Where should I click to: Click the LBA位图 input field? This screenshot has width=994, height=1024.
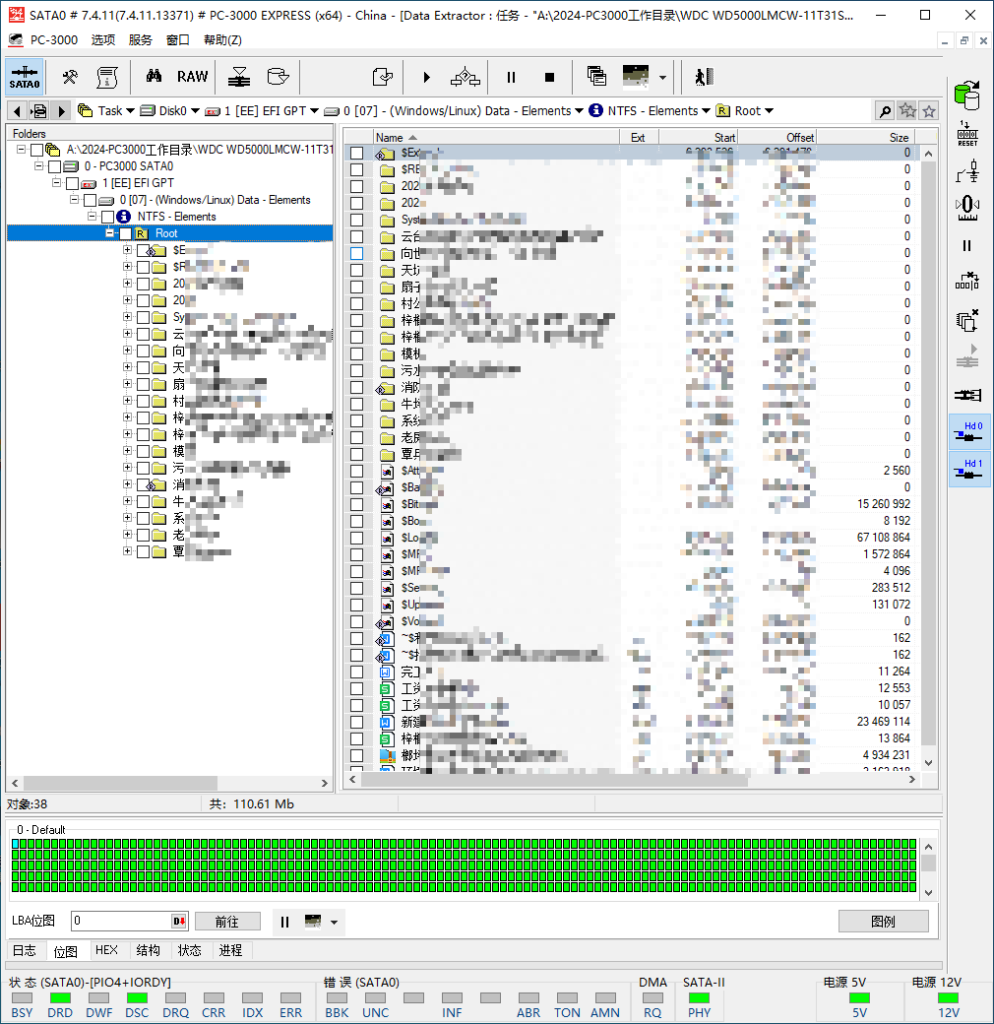121,921
